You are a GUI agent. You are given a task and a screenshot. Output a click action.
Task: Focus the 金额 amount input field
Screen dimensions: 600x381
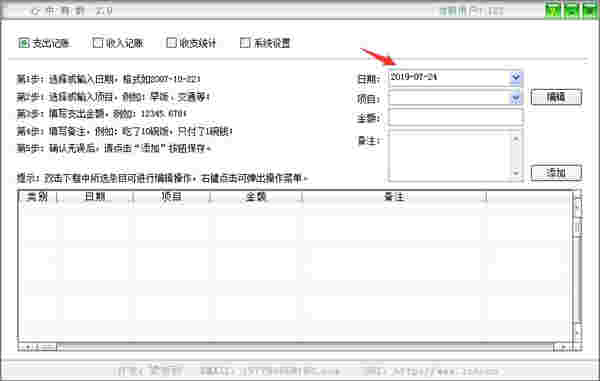coord(455,117)
